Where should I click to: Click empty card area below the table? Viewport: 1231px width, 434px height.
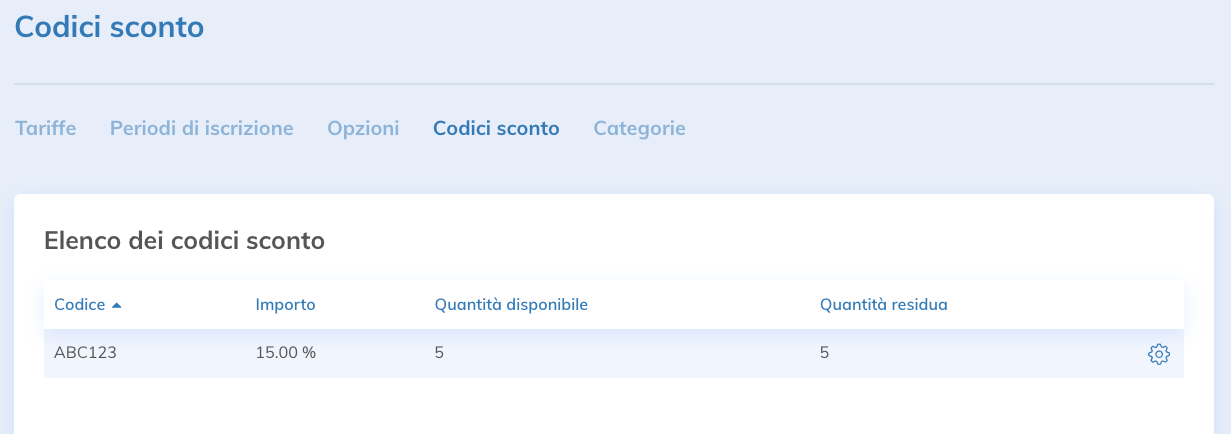pos(614,408)
